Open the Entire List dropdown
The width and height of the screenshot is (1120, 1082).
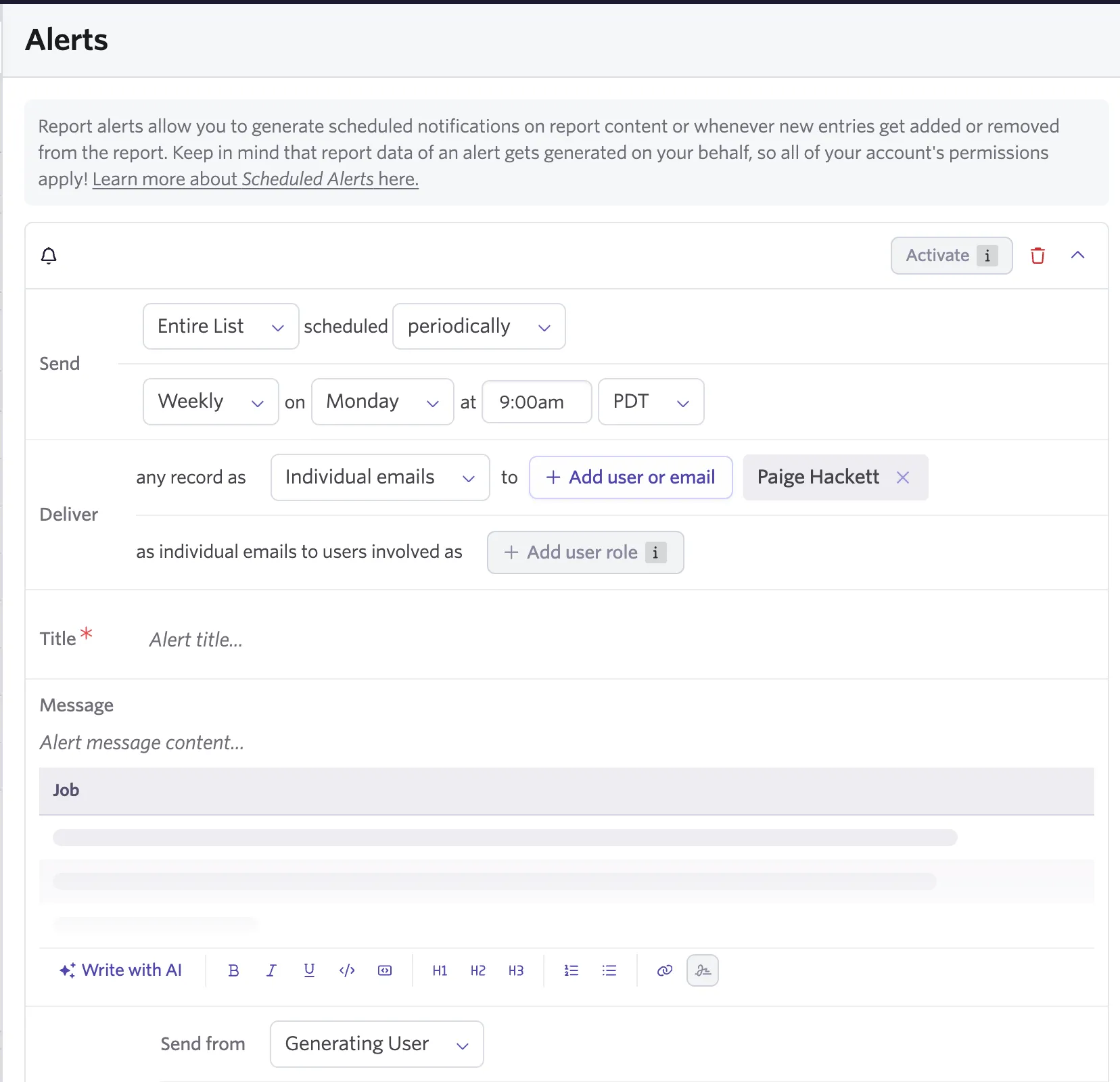pyautogui.click(x=221, y=327)
